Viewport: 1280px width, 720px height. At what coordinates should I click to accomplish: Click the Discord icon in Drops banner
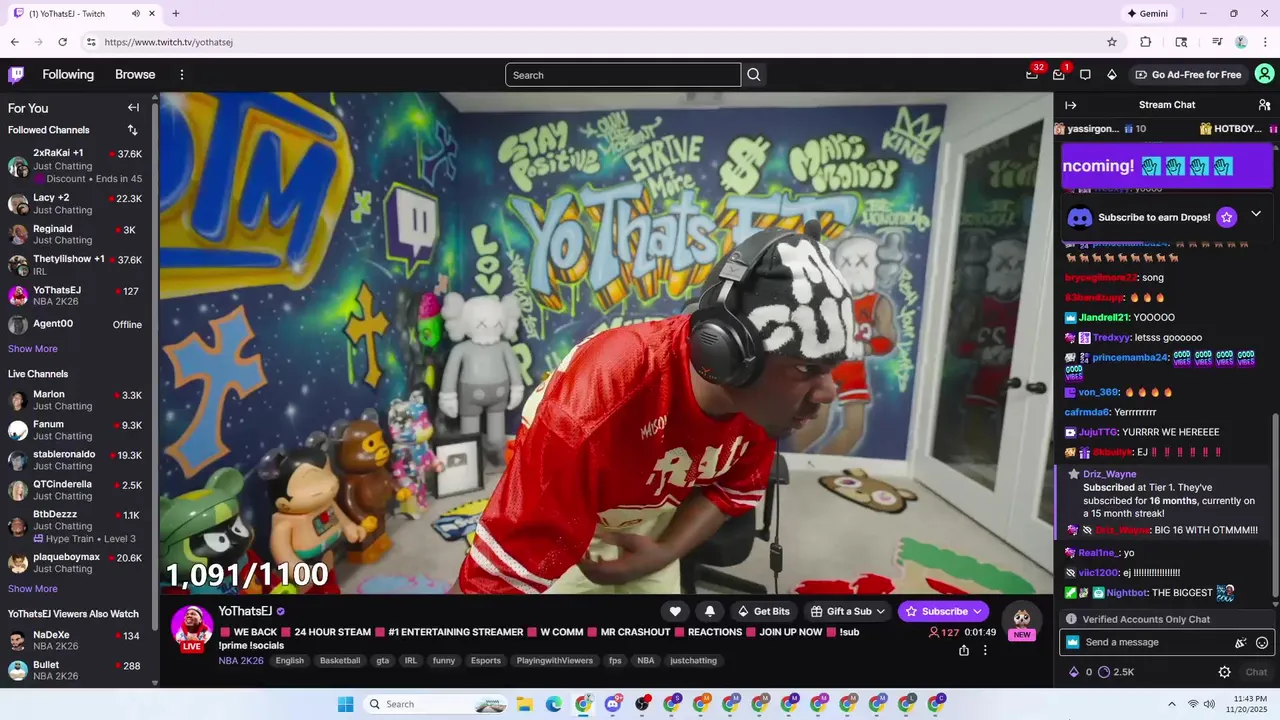(1079, 217)
